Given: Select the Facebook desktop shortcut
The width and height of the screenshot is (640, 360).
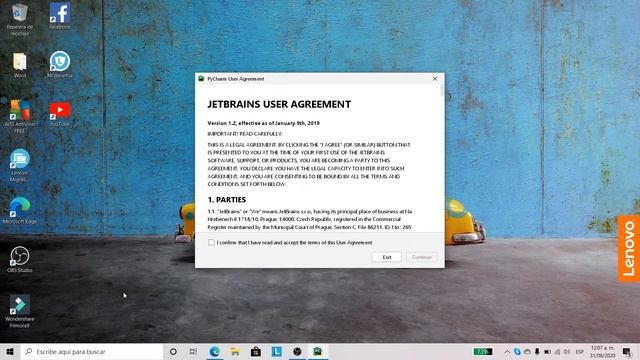Looking at the screenshot, I should [60, 16].
